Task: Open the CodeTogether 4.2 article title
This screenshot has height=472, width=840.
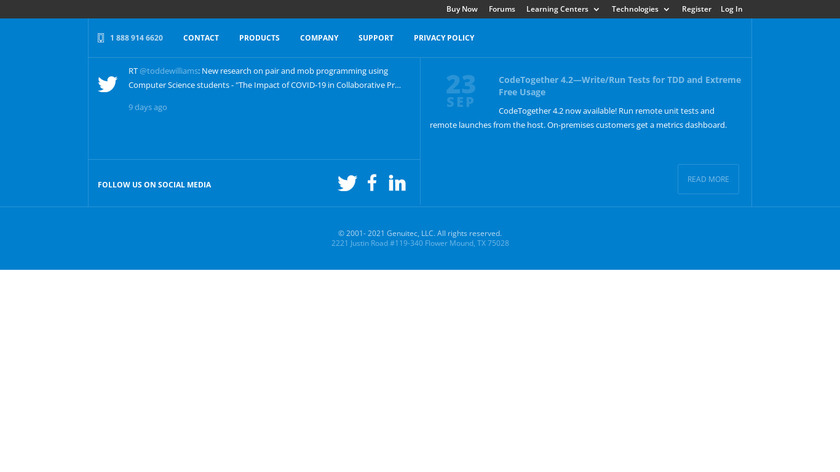Action: coord(620,86)
